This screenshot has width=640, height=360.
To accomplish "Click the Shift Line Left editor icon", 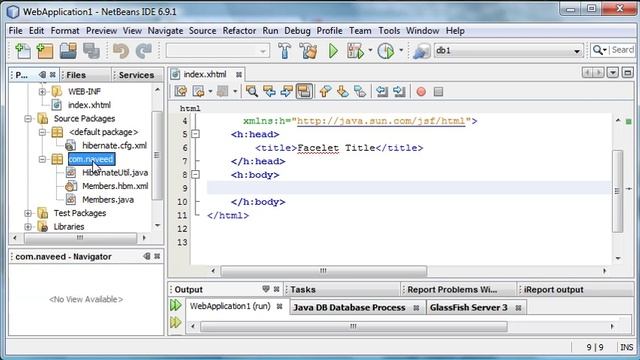I will point(382,91).
